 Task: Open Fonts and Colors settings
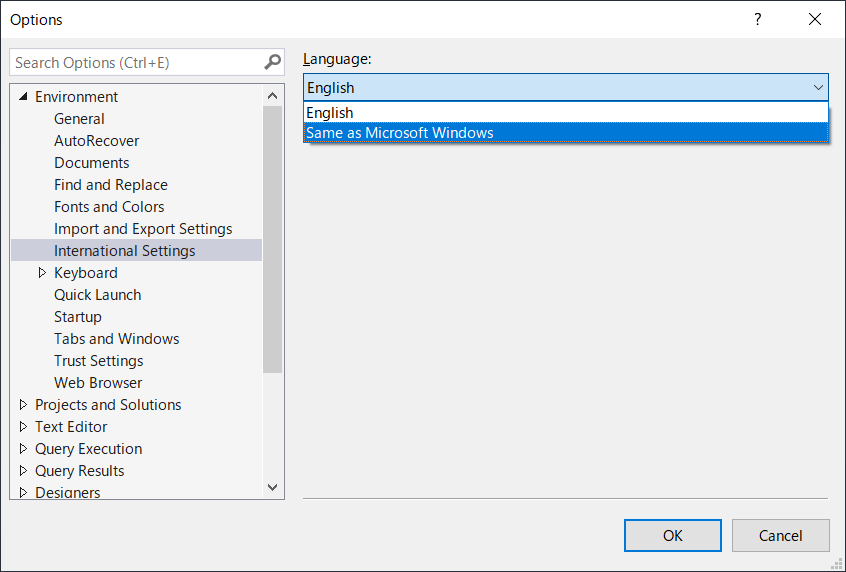point(109,207)
